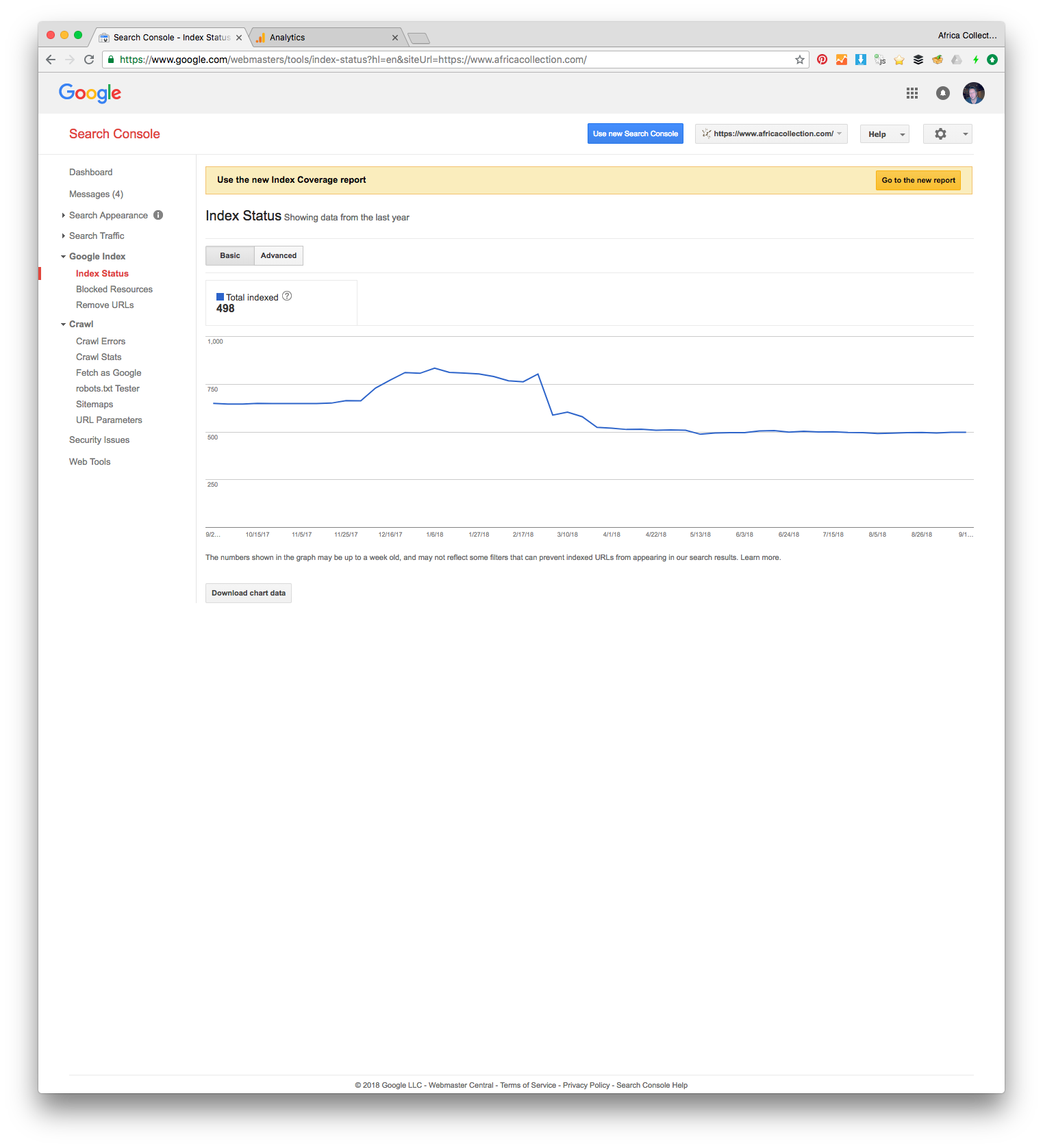Open the gray Google Drive extension
Screen dimensions: 1043x1148
click(x=957, y=60)
